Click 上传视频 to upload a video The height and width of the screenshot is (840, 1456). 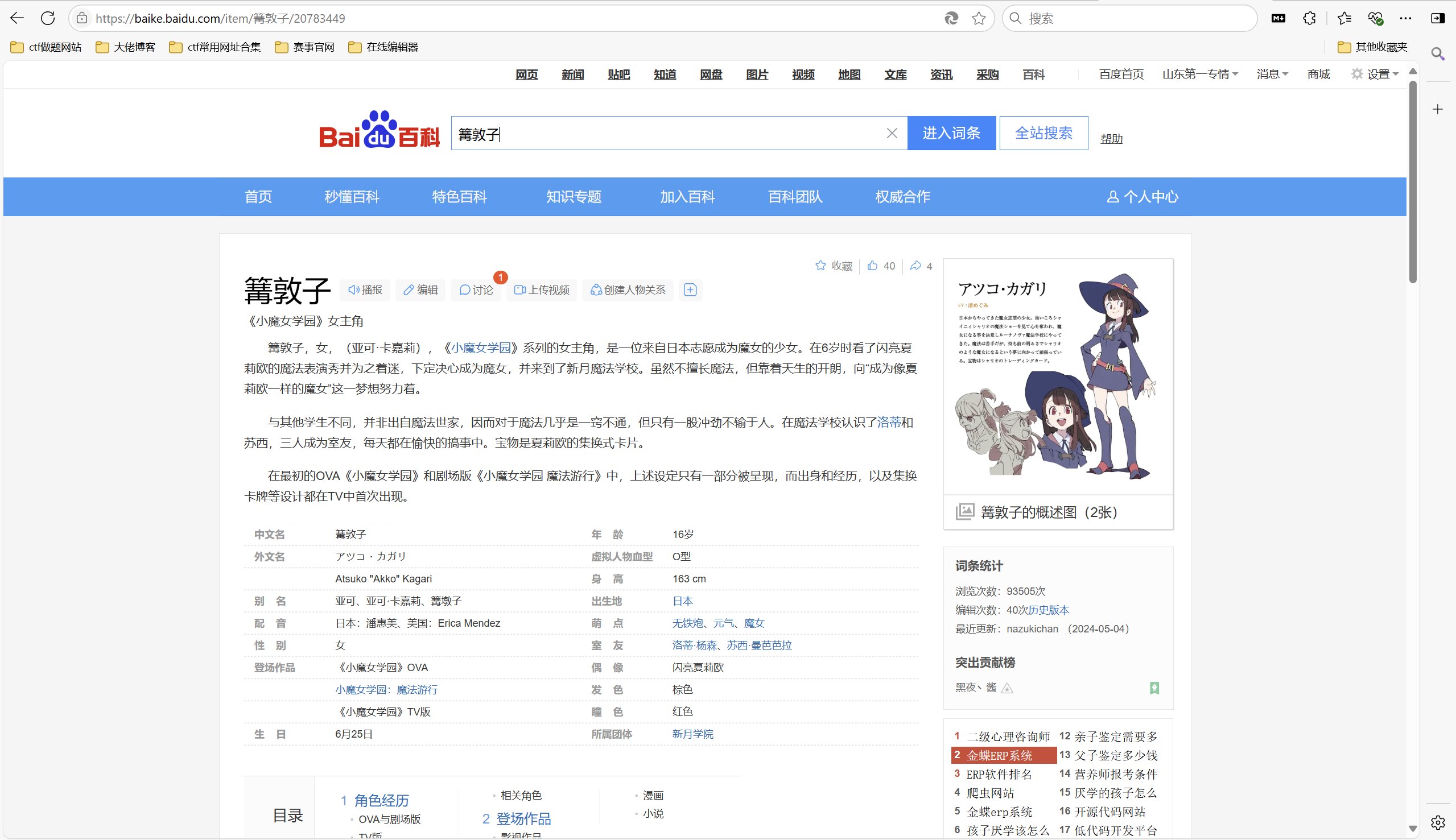point(541,289)
